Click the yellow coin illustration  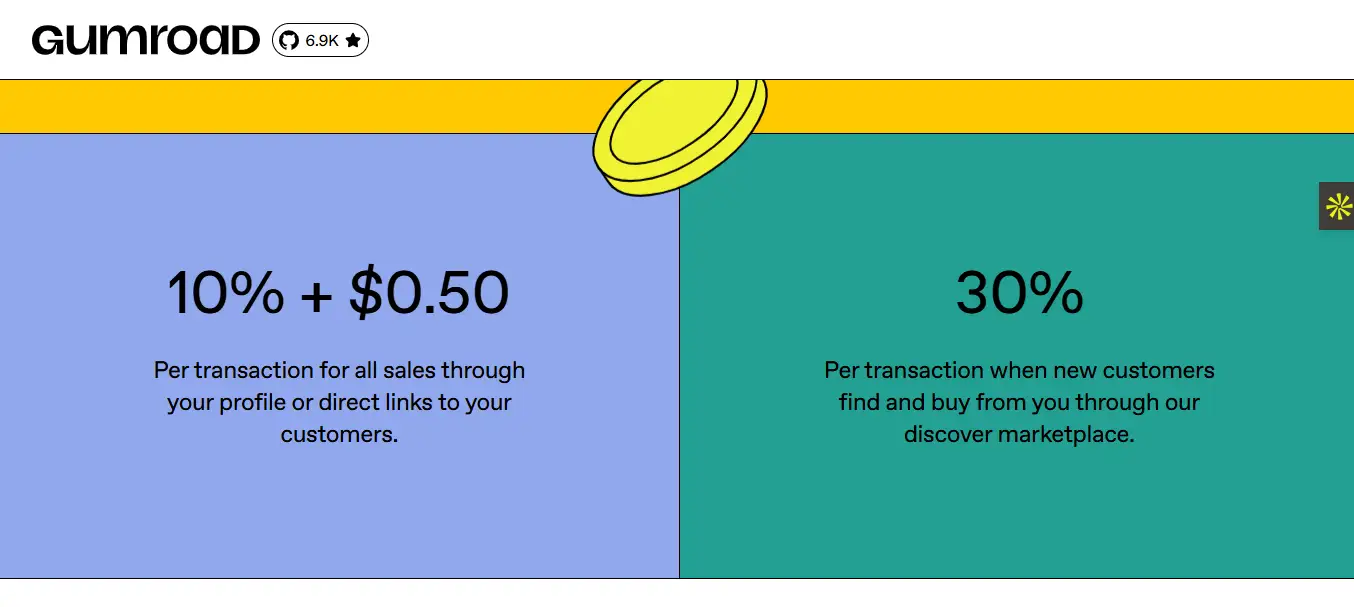click(x=680, y=135)
